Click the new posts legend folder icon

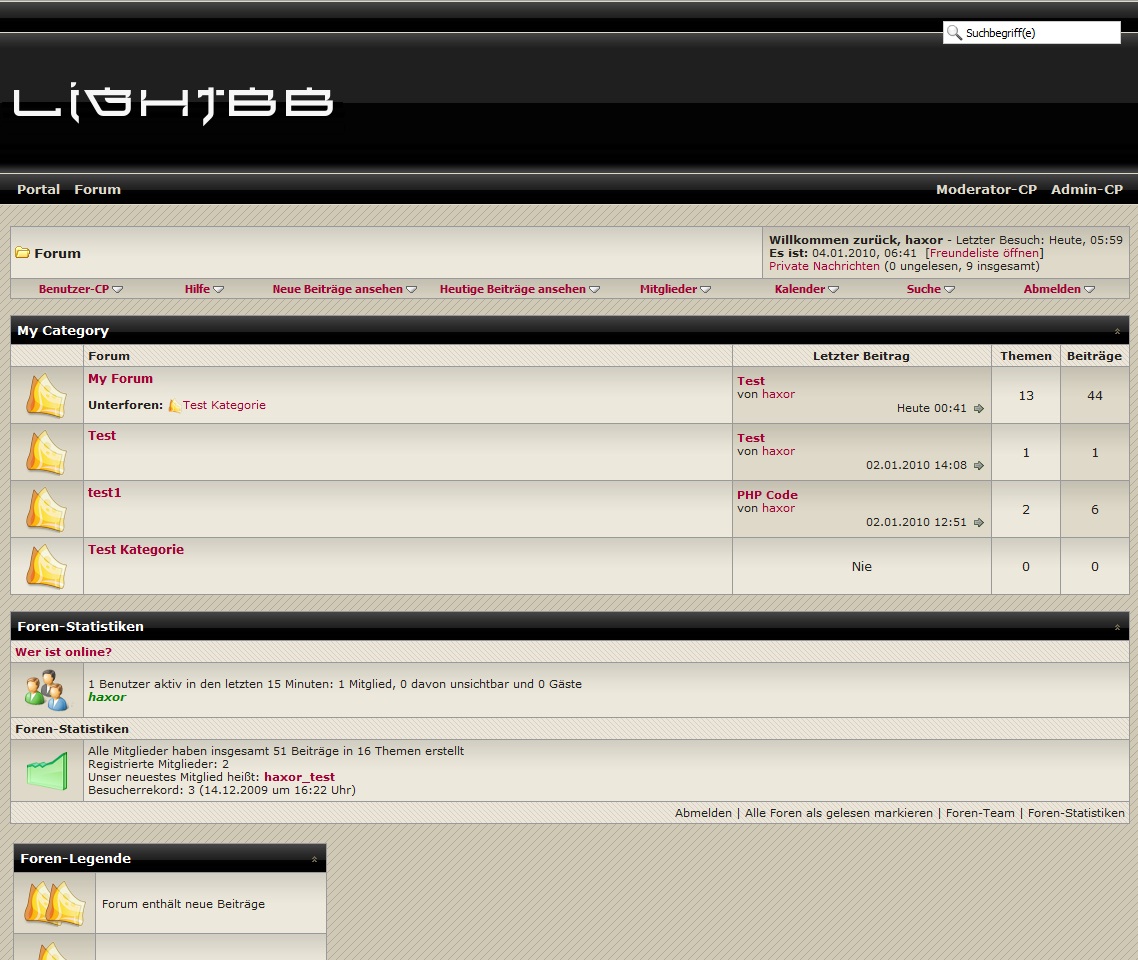(x=55, y=903)
